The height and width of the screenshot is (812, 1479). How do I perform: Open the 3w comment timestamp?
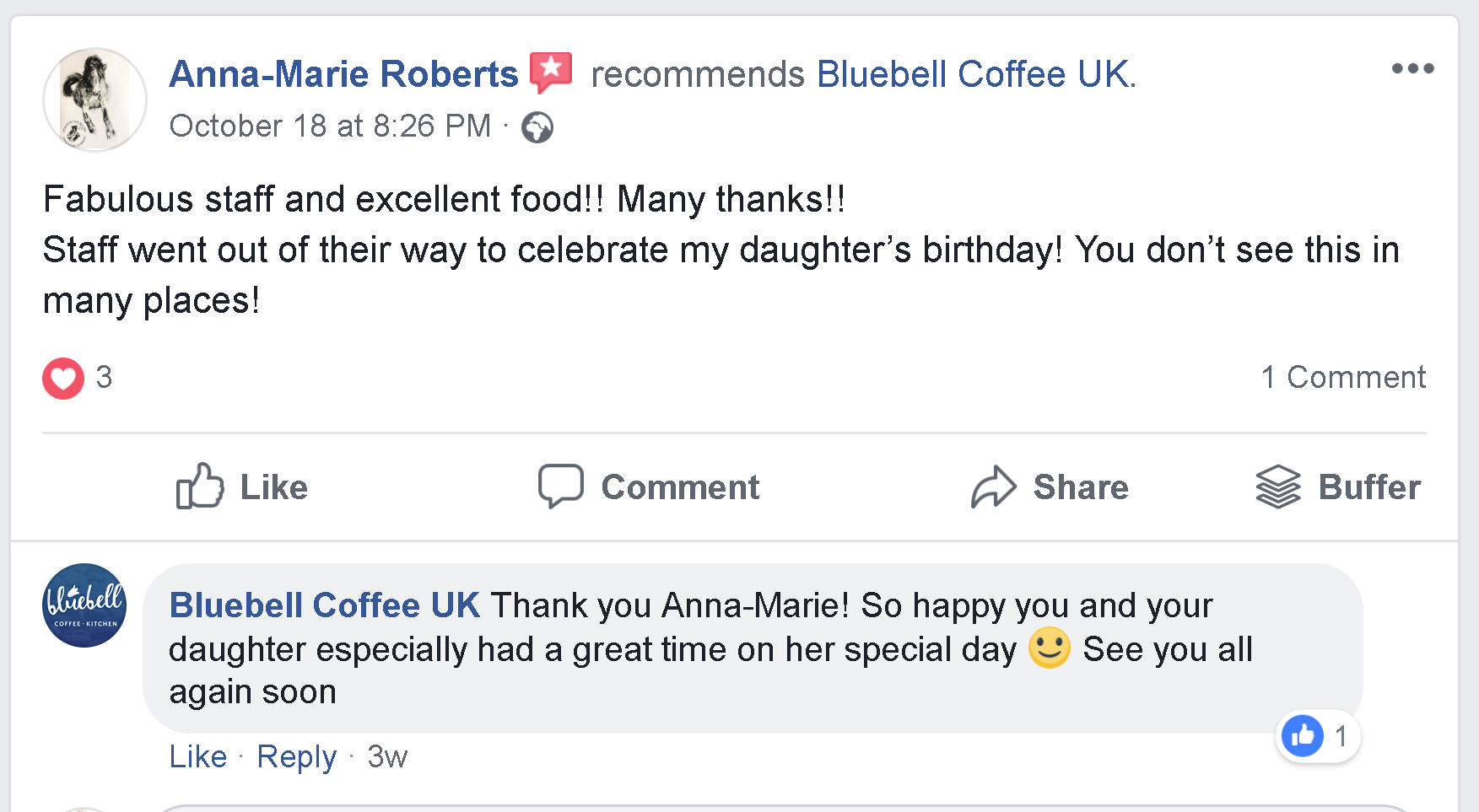pos(387,756)
